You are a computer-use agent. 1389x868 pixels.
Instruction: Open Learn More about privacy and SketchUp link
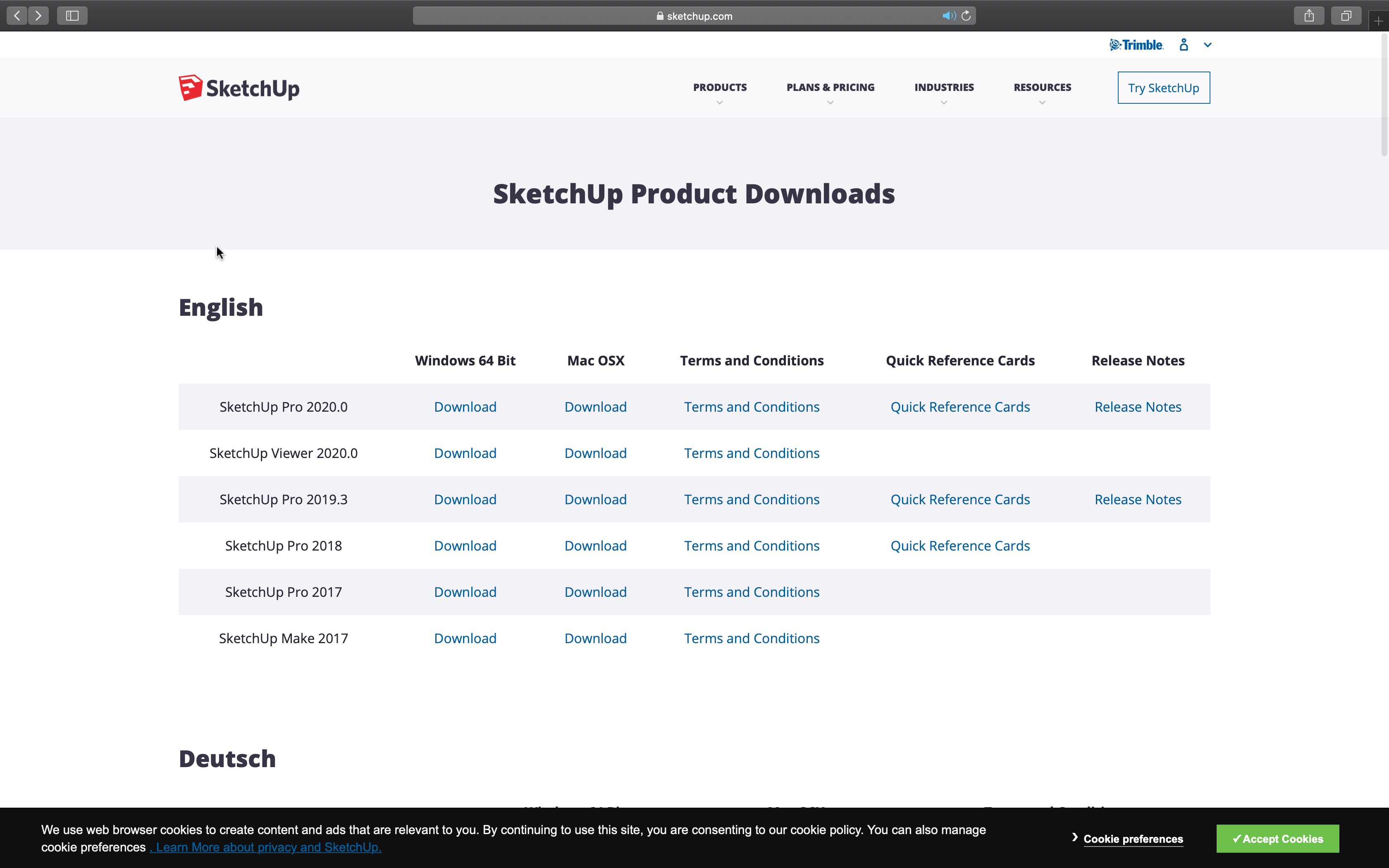pos(266,847)
